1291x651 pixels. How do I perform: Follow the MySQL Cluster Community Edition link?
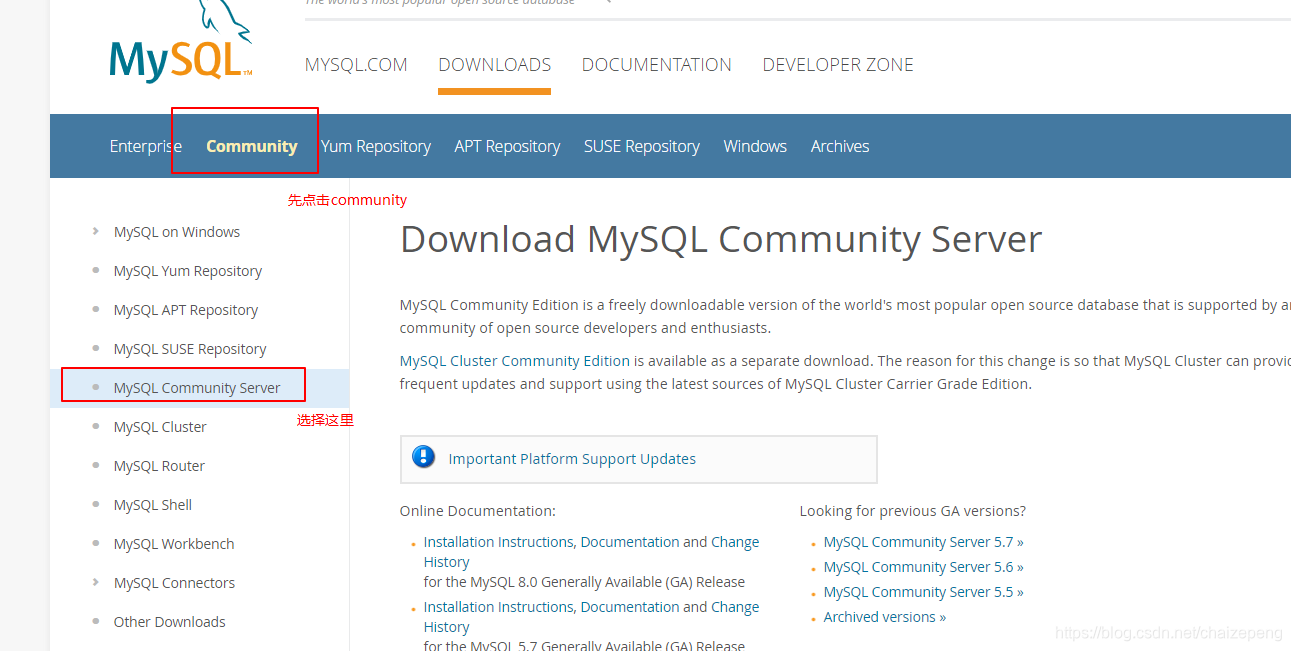click(515, 361)
